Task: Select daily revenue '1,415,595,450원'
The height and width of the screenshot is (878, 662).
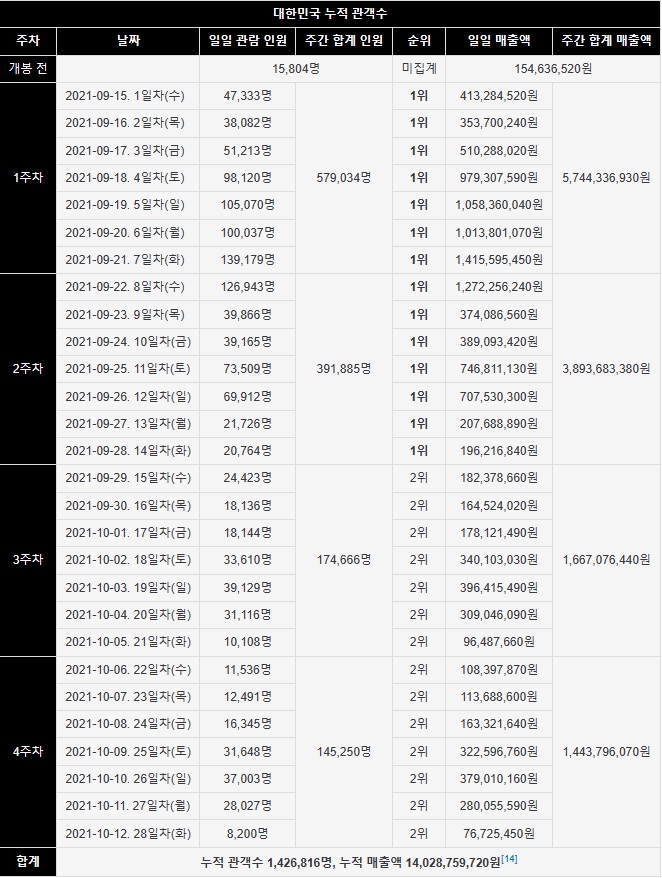Action: pos(499,260)
